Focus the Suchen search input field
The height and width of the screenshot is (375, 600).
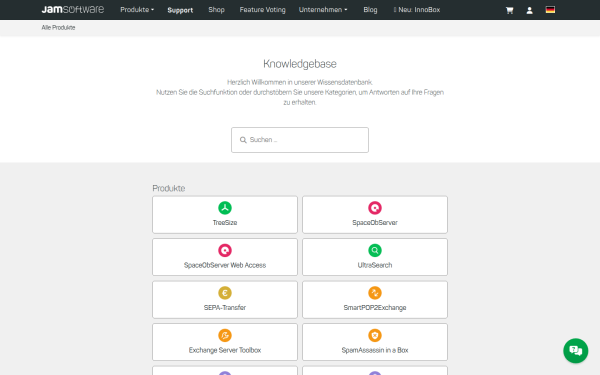(300, 140)
